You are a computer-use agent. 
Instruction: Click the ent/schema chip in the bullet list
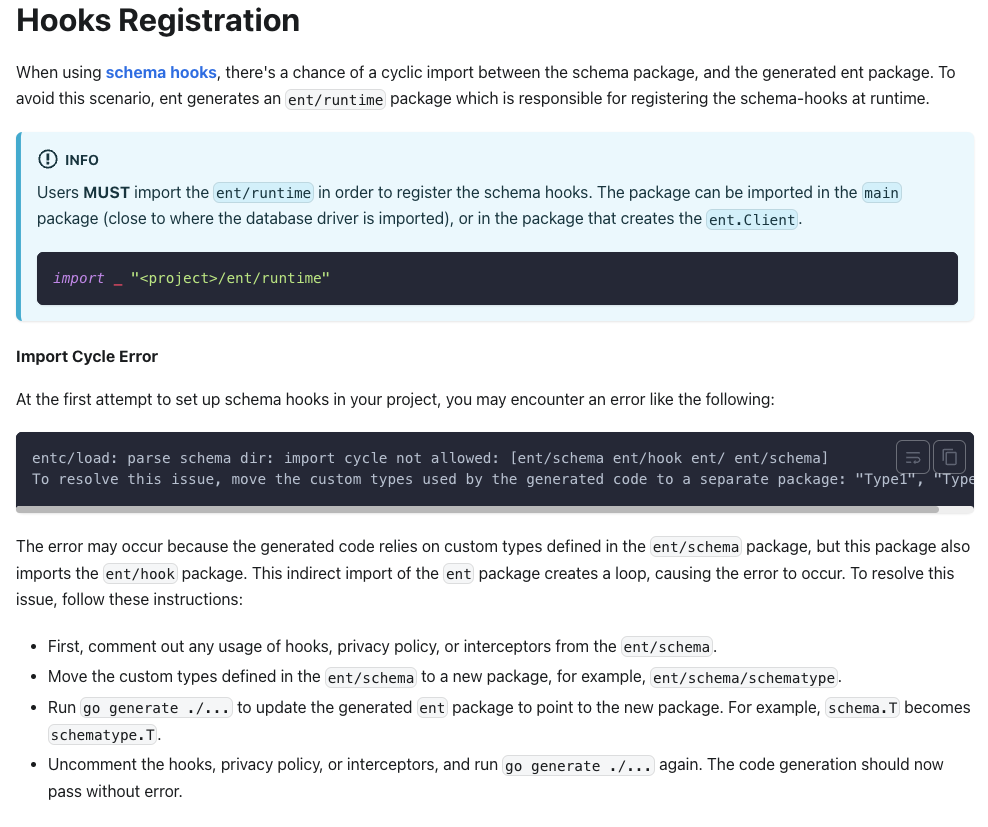(666, 646)
